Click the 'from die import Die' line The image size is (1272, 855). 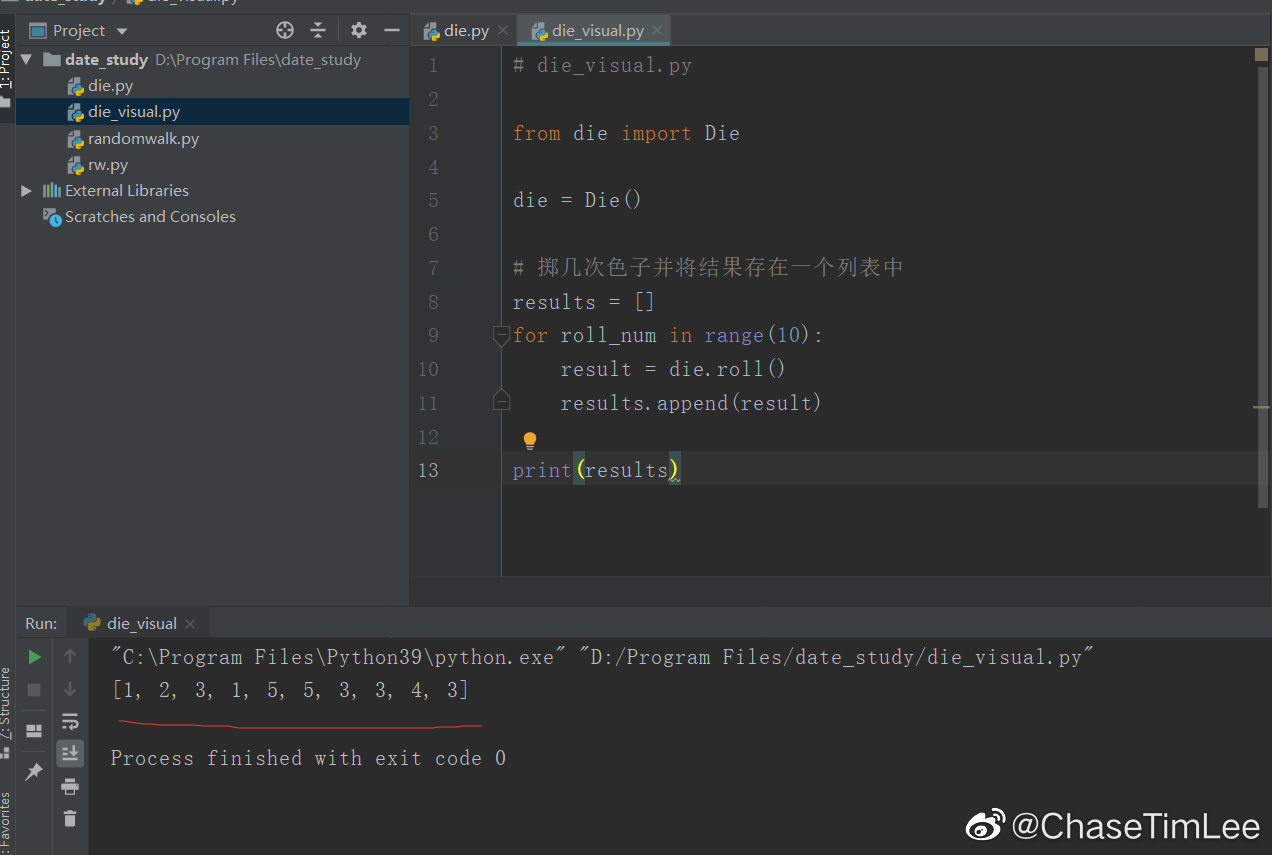pyautogui.click(x=626, y=133)
